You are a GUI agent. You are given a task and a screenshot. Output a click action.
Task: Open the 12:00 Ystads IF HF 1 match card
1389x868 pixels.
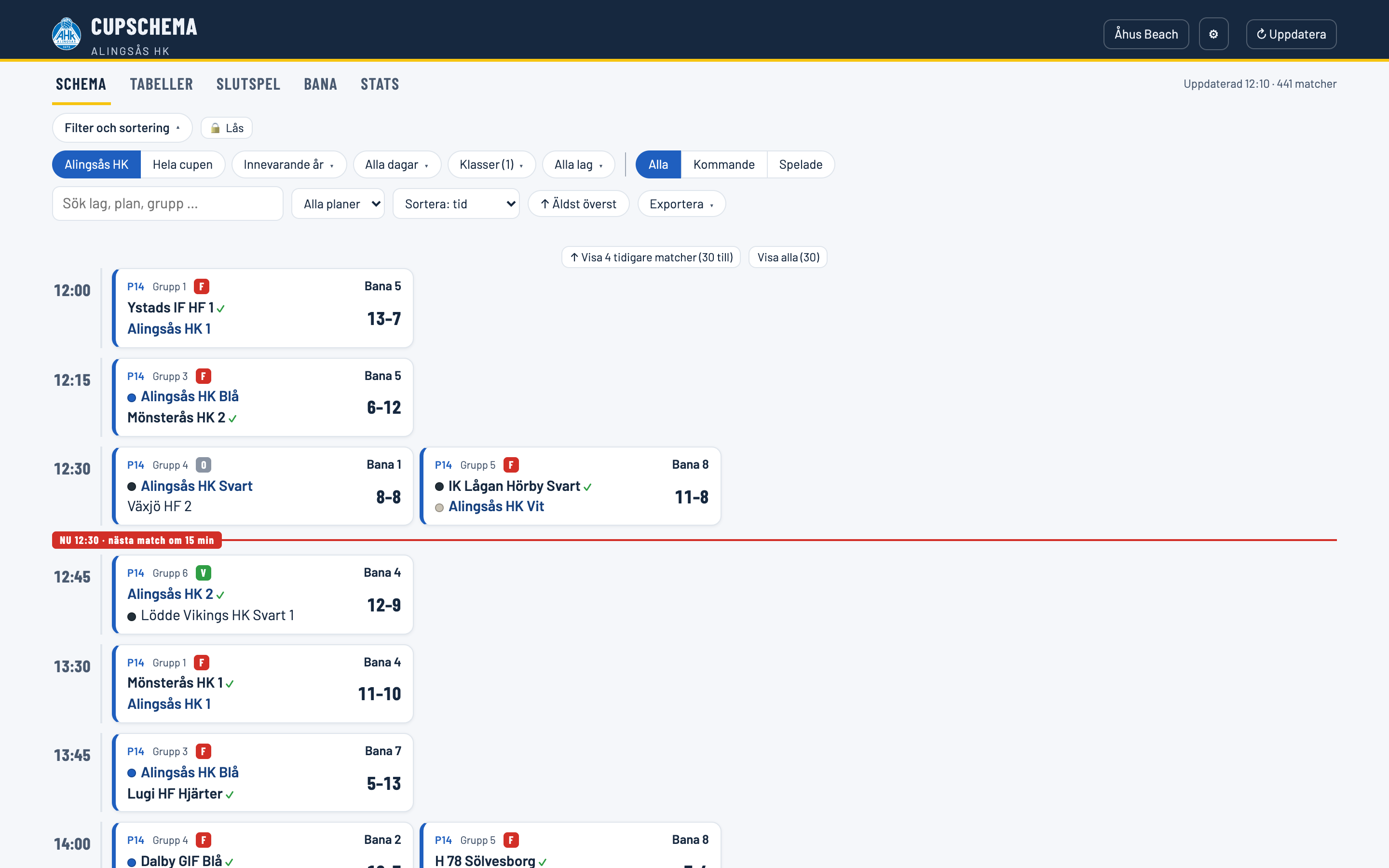pyautogui.click(x=263, y=308)
